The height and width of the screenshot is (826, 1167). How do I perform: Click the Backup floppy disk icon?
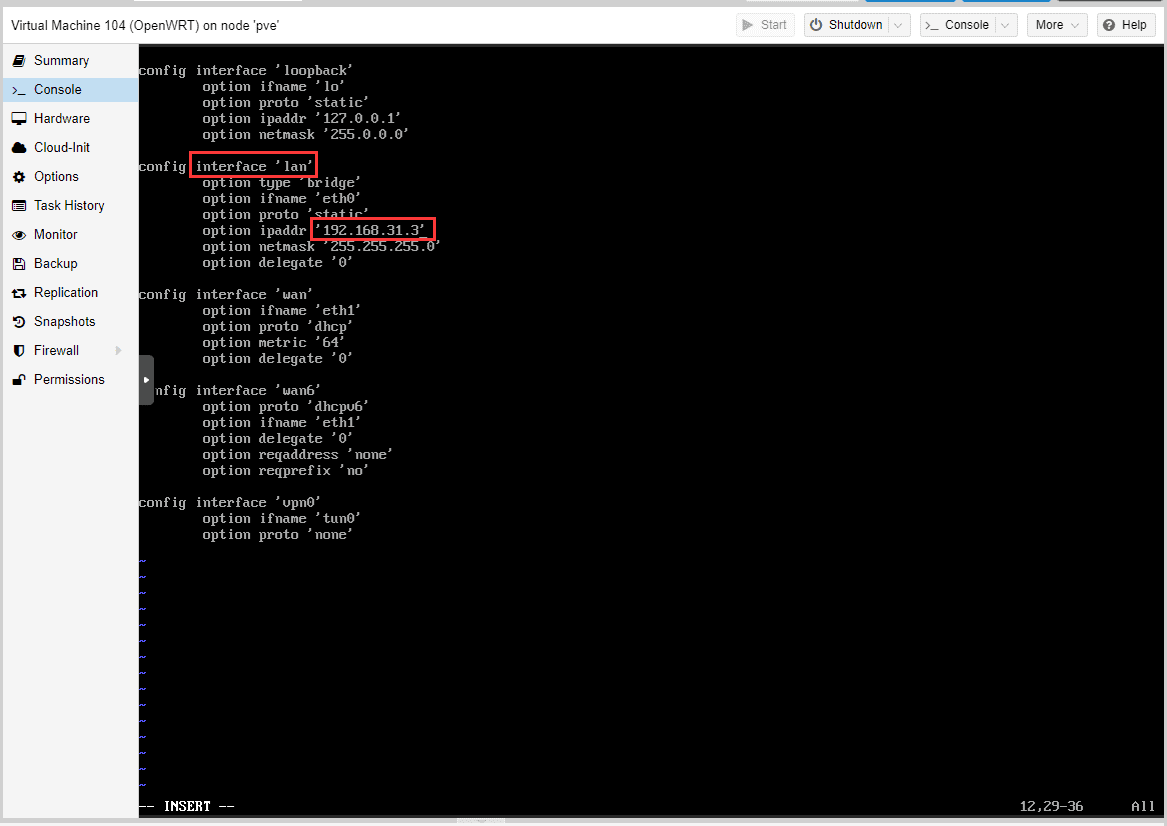(x=19, y=263)
